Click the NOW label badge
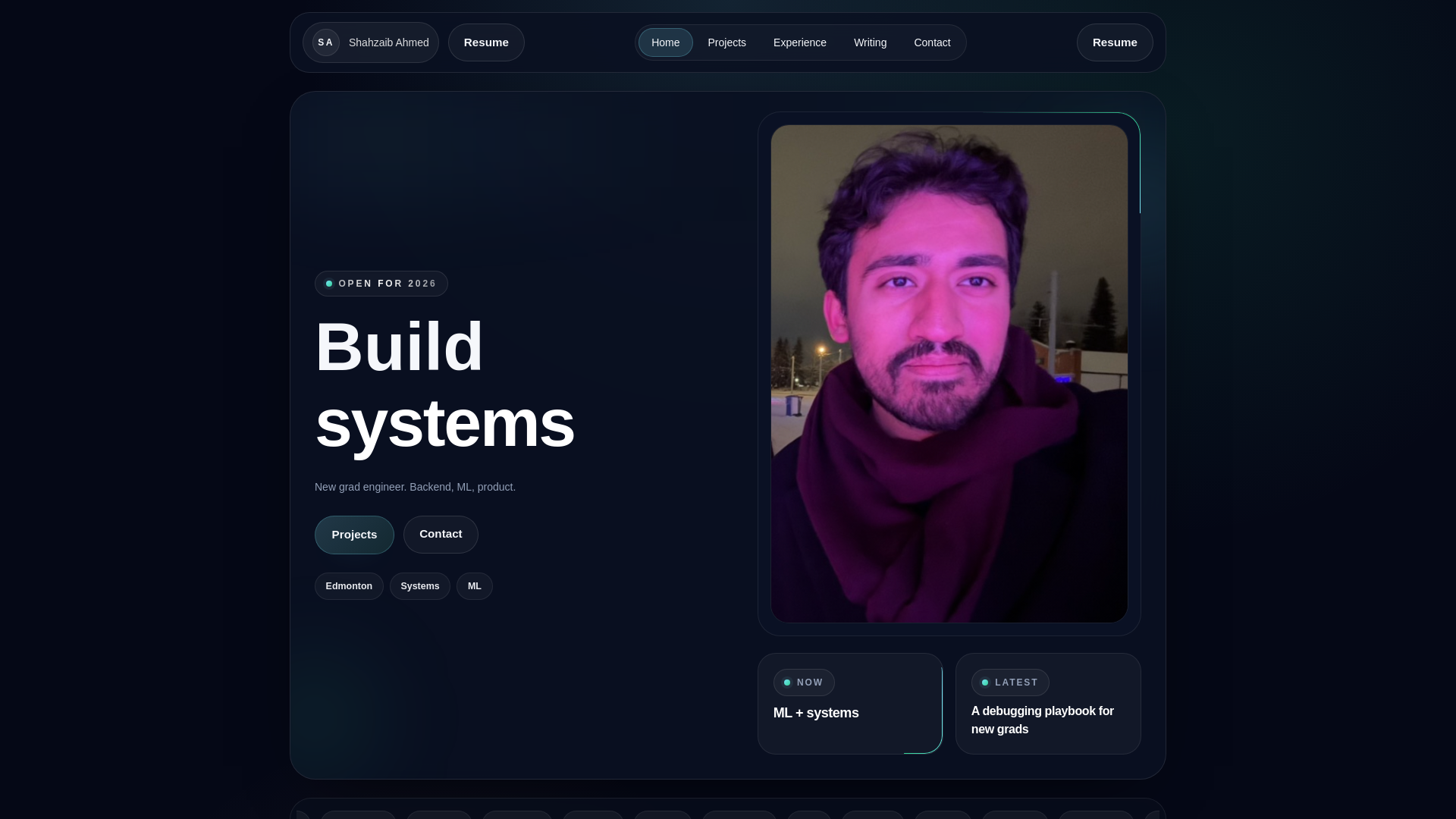The image size is (1456, 819). (x=804, y=682)
